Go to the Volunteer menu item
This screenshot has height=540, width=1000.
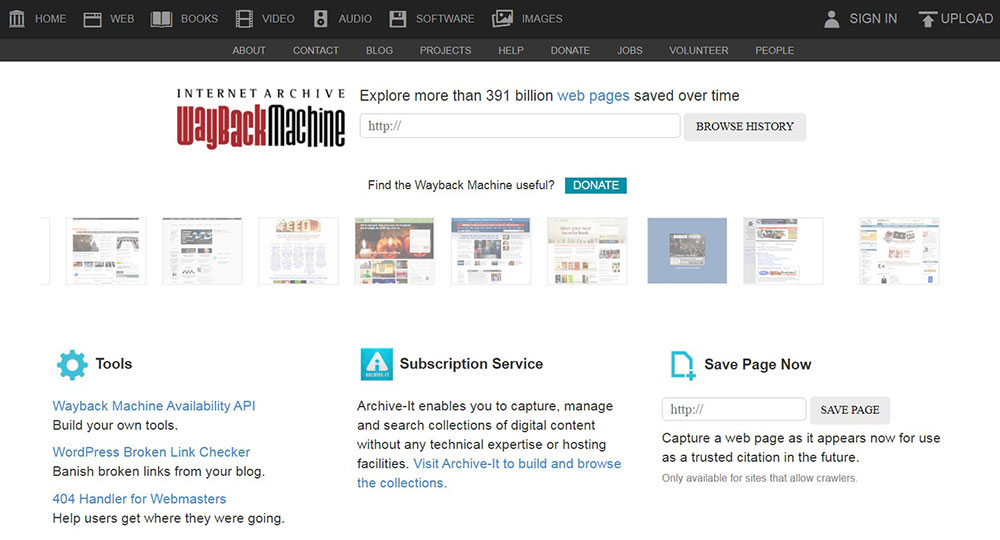coord(698,50)
